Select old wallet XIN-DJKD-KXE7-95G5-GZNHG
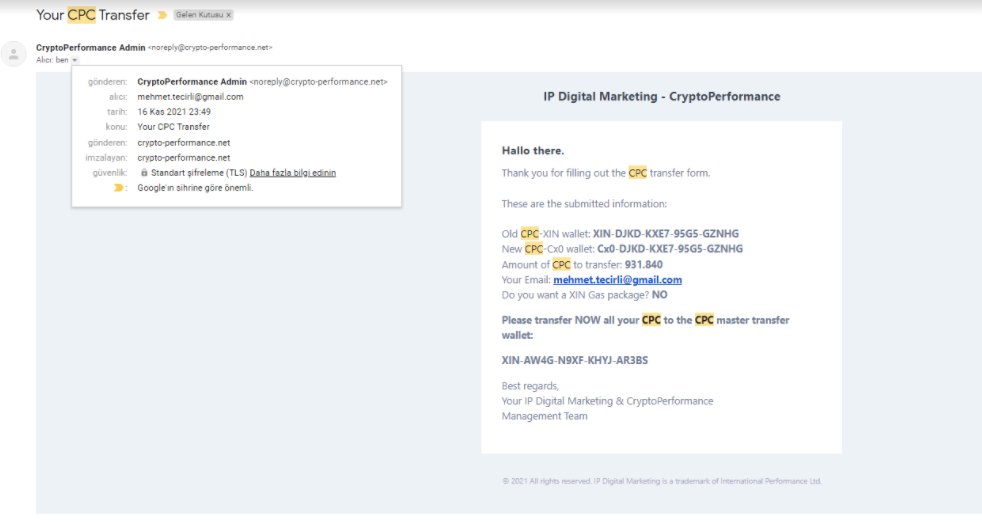Image resolution: width=982 pixels, height=522 pixels. [x=666, y=234]
